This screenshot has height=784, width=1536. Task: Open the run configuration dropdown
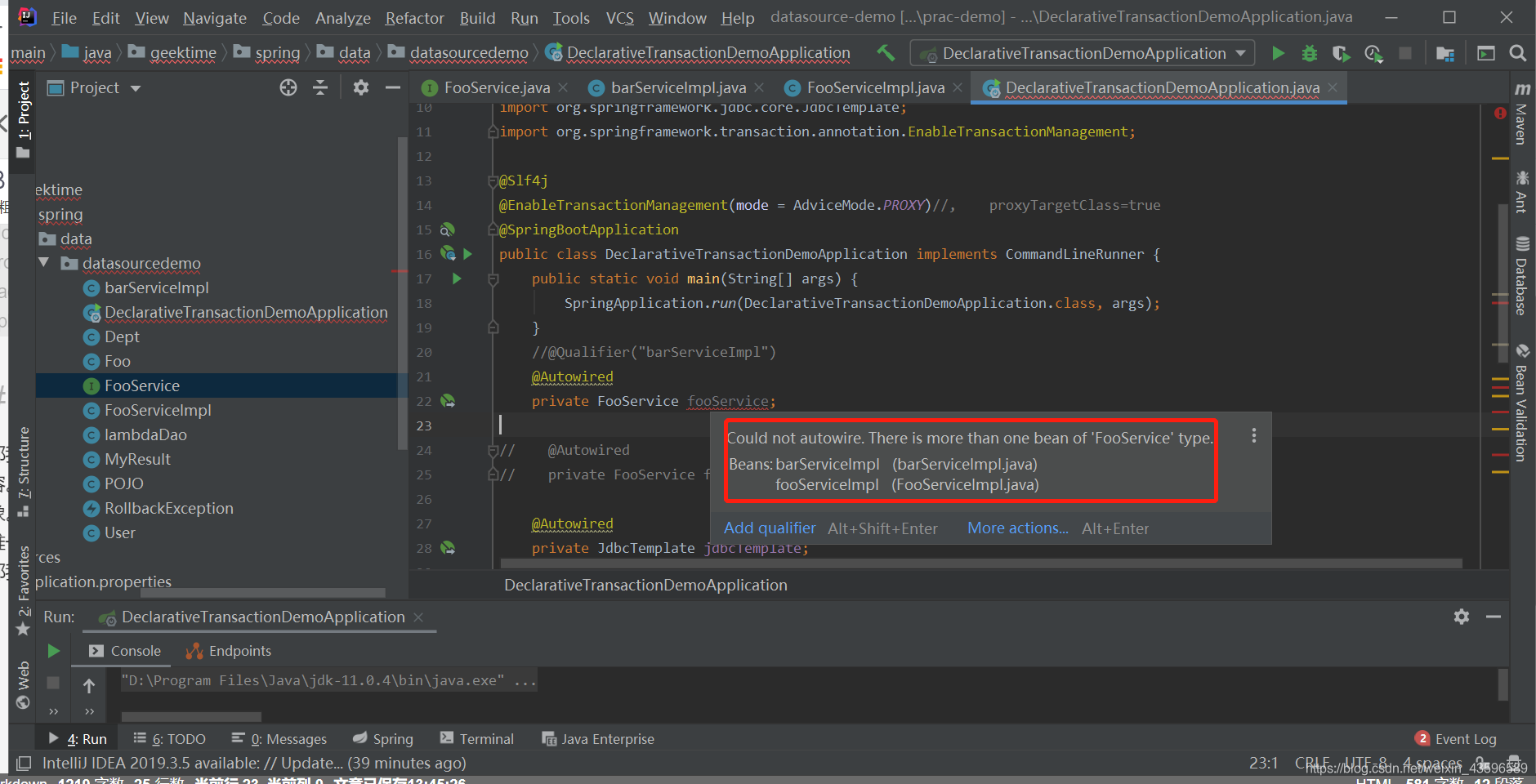tap(1078, 53)
